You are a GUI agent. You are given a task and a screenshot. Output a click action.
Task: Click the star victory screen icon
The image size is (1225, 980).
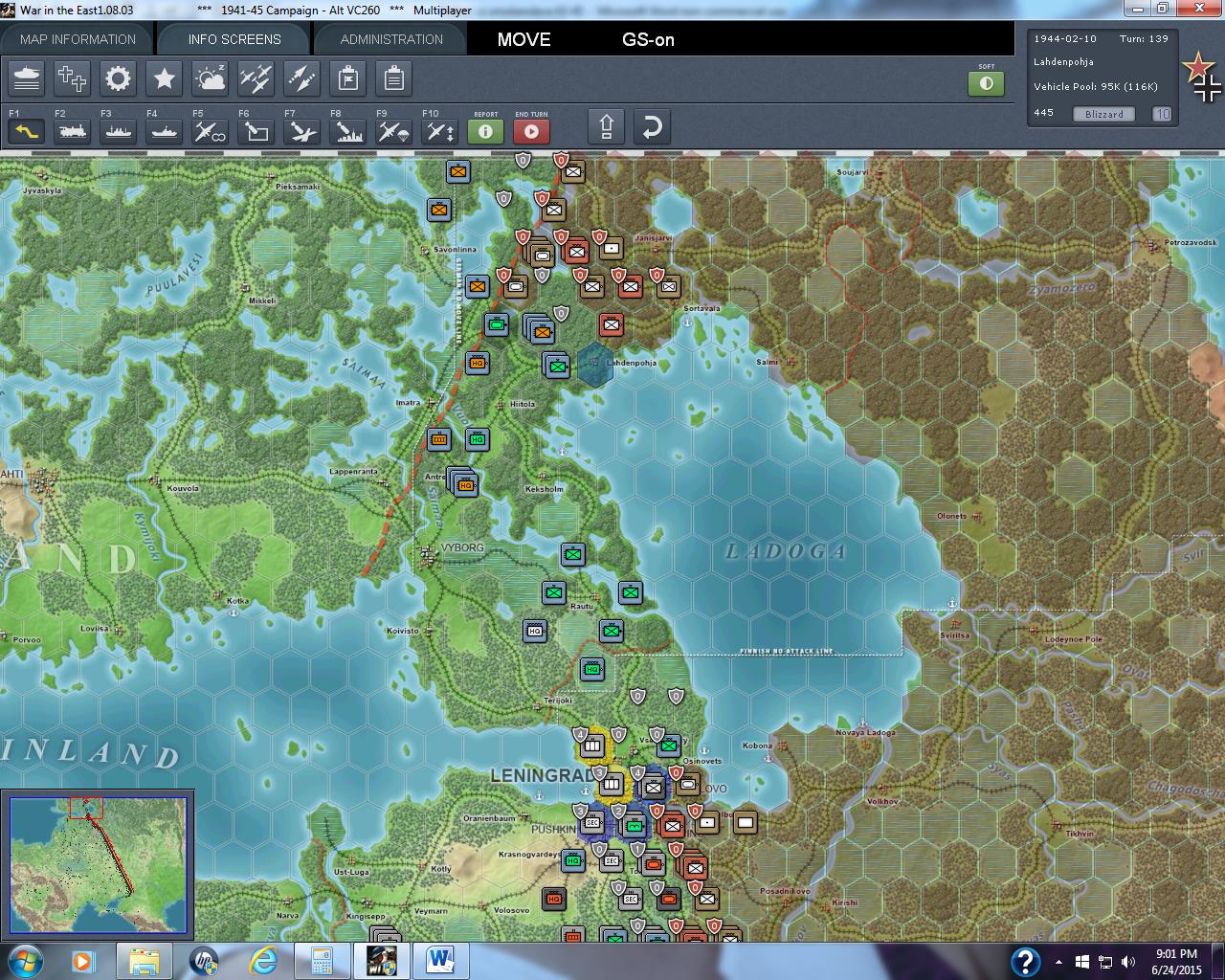pyautogui.click(x=165, y=78)
